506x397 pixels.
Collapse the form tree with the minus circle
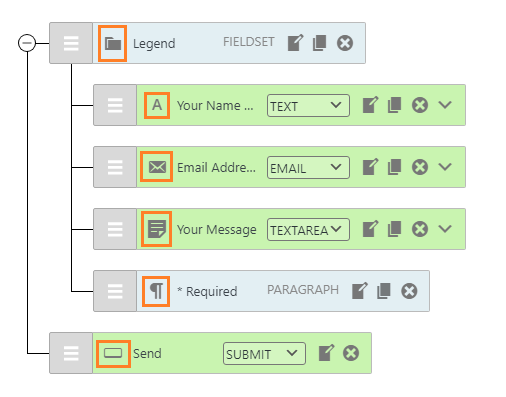click(27, 43)
